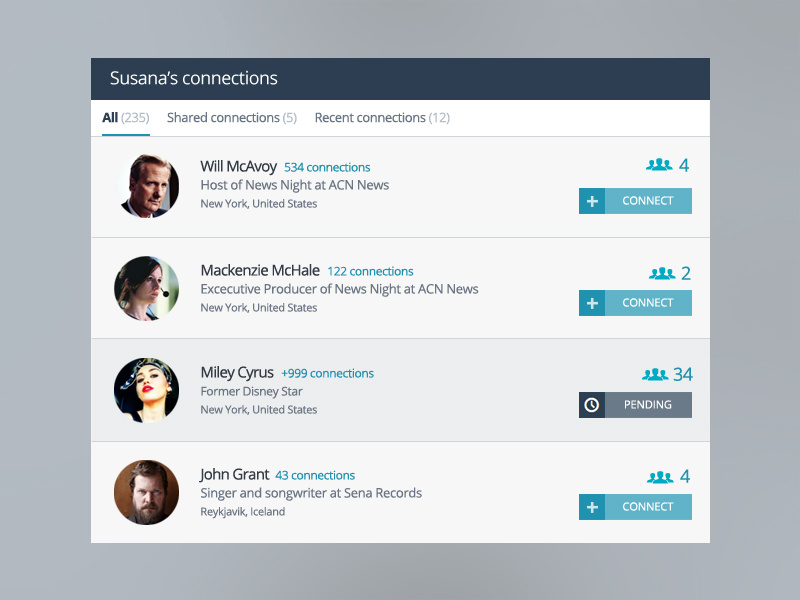Open the John Grant name

(235, 474)
